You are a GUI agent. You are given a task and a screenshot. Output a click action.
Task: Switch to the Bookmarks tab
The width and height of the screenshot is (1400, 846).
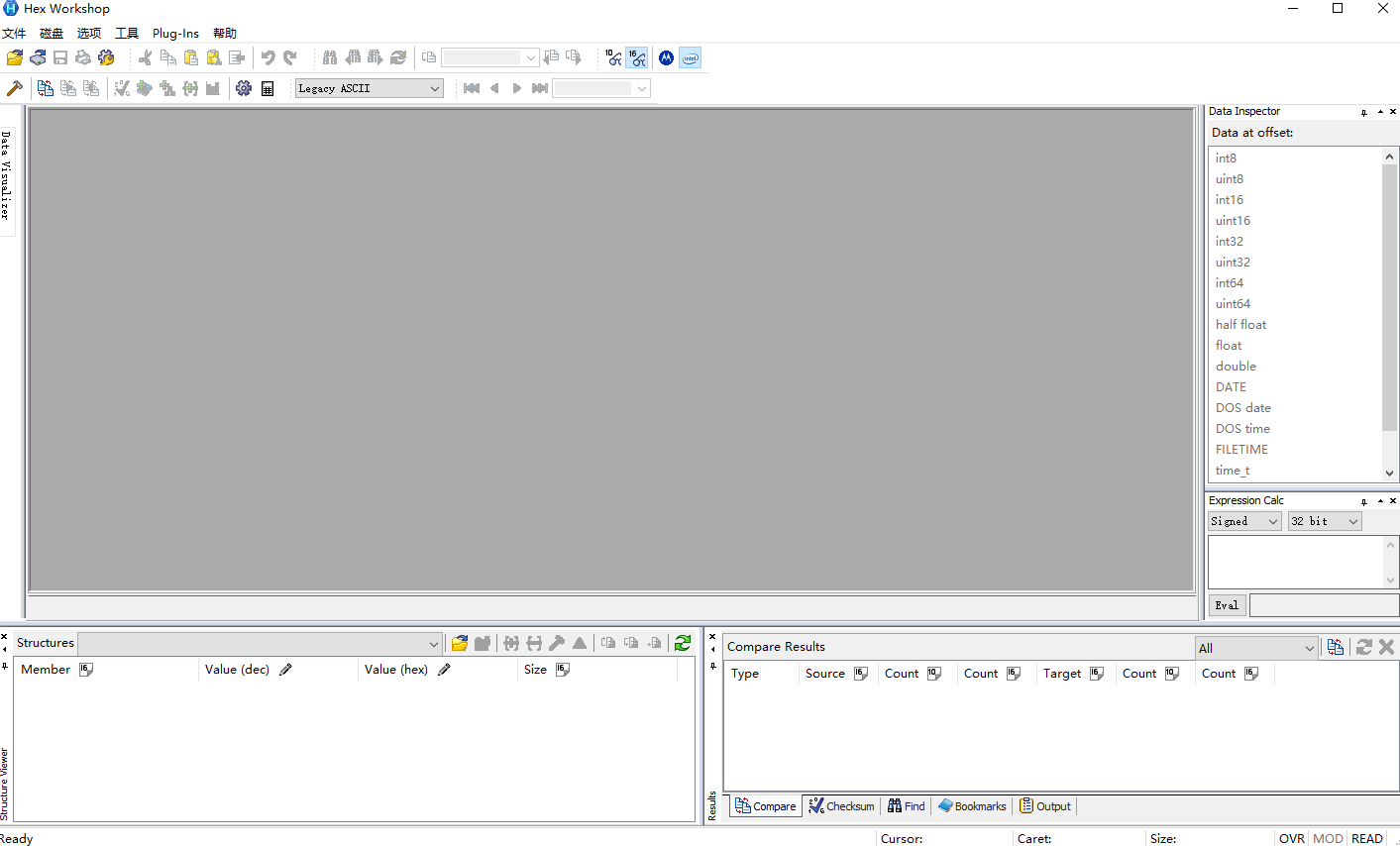pyautogui.click(x=972, y=806)
